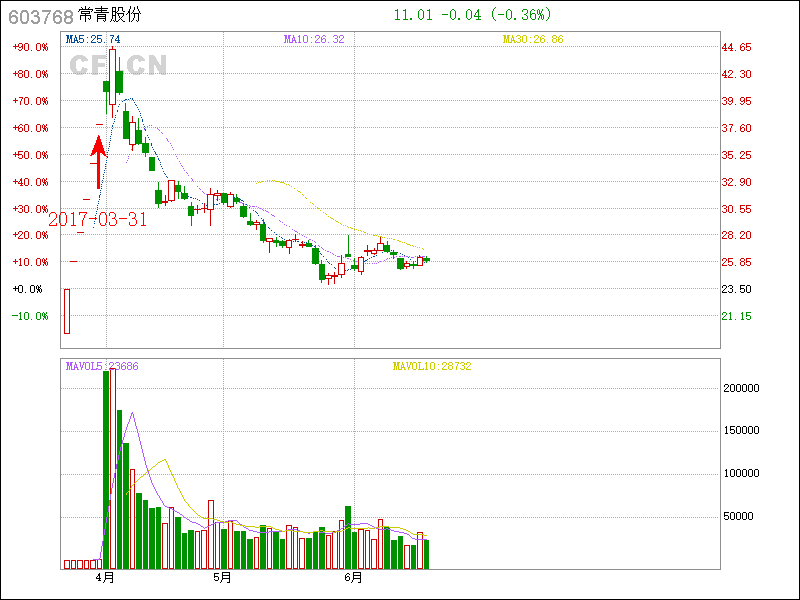Click the 6月 label on the time axis
This screenshot has height=600, width=800.
tap(352, 578)
